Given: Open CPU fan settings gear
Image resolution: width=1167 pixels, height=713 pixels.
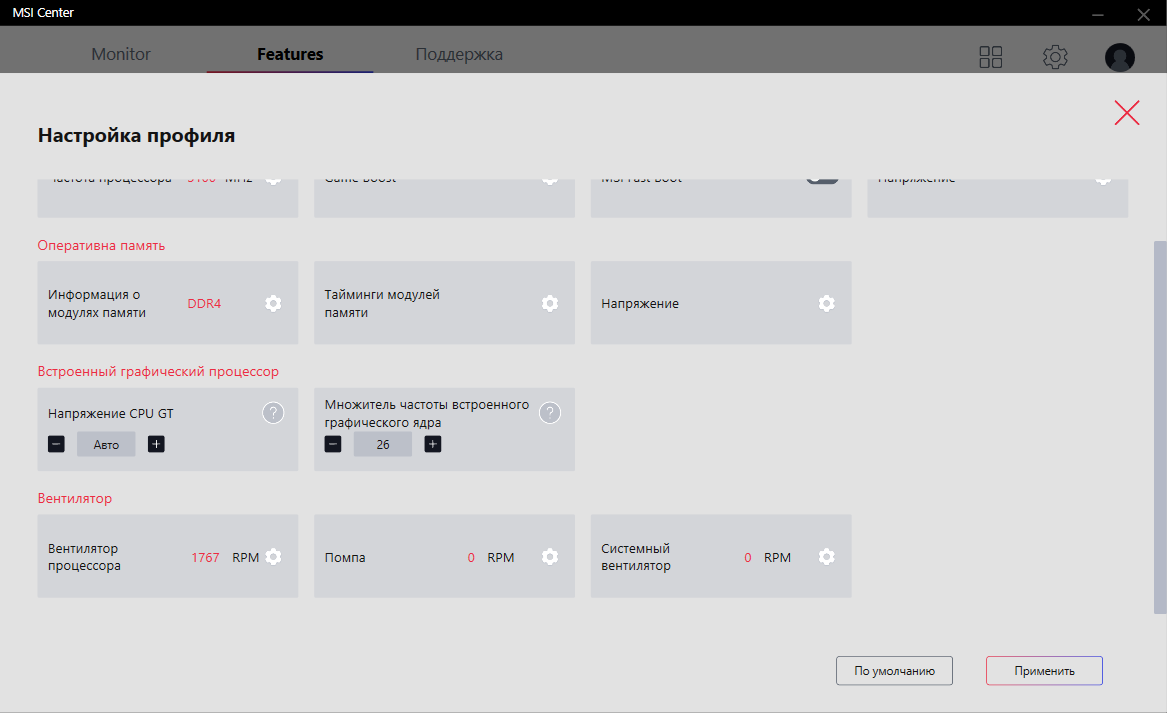Looking at the screenshot, I should coord(273,557).
